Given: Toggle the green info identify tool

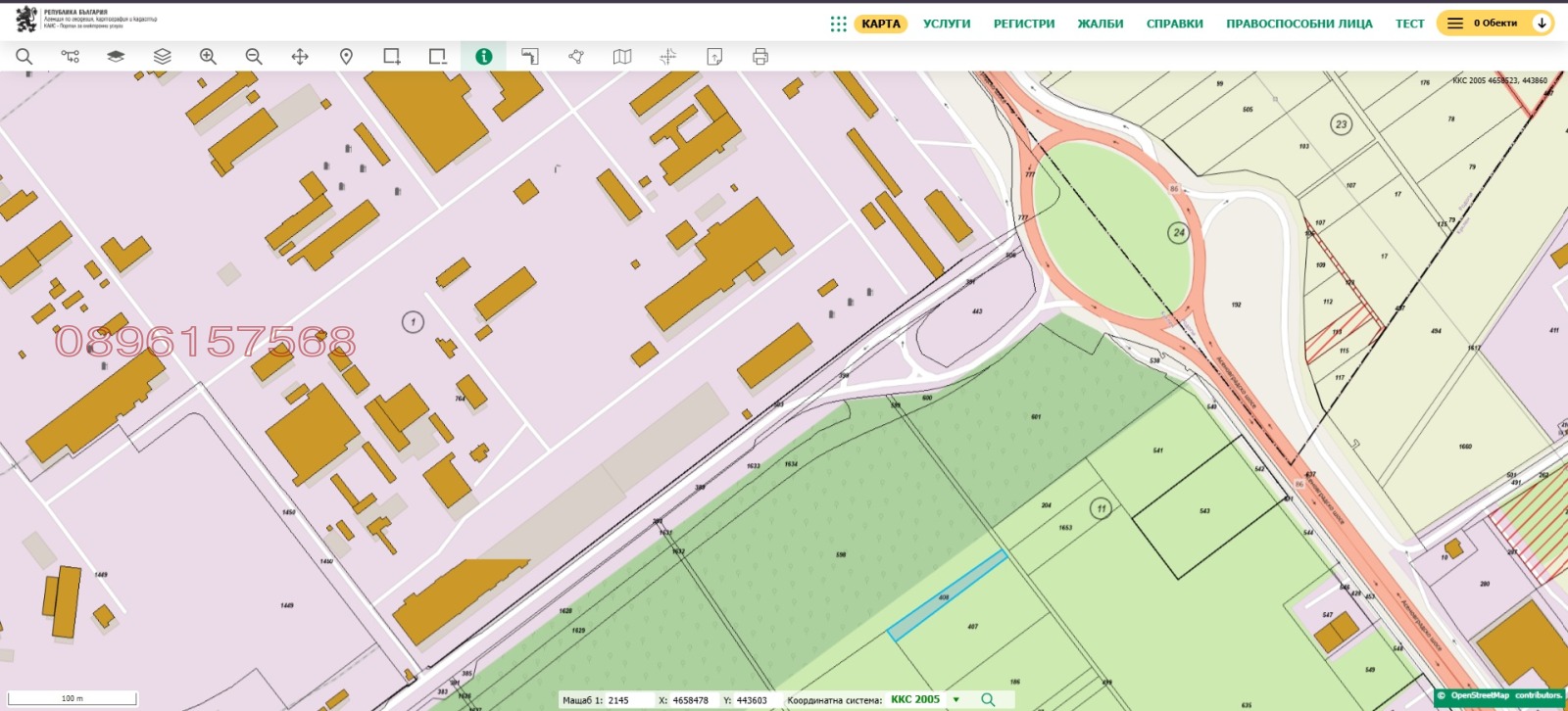Looking at the screenshot, I should (483, 57).
